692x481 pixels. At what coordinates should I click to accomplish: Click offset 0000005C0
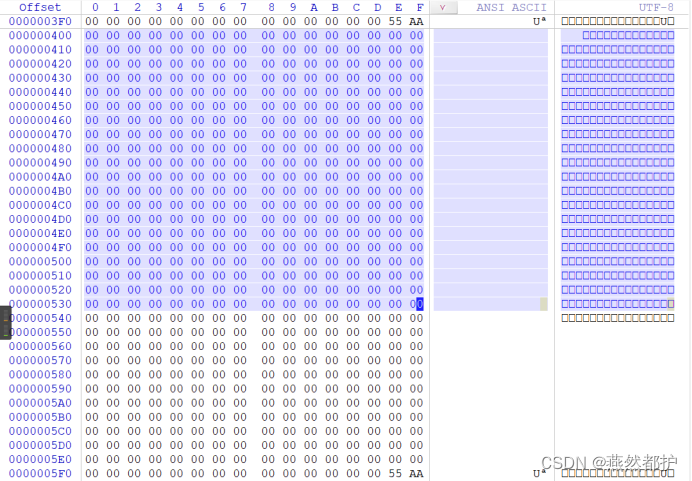coord(40,431)
